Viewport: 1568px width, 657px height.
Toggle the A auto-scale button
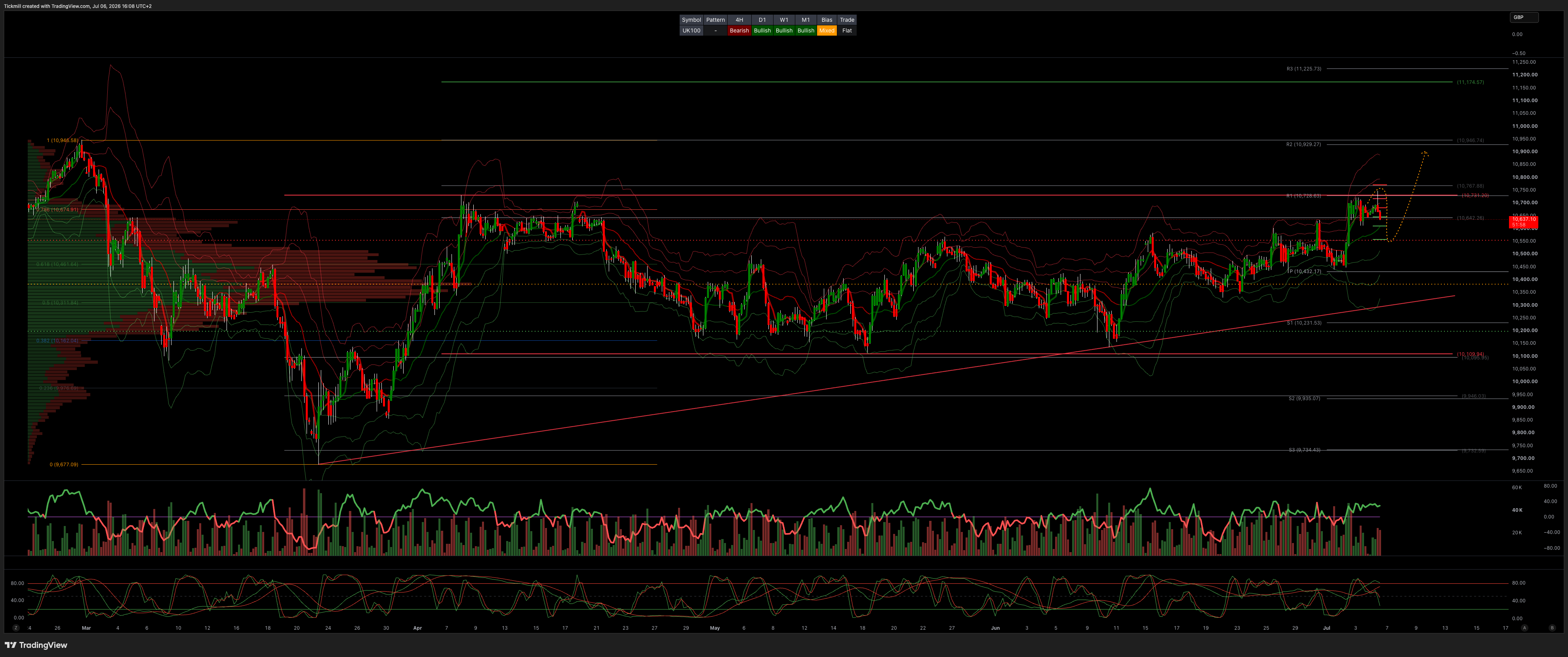coord(1524,628)
